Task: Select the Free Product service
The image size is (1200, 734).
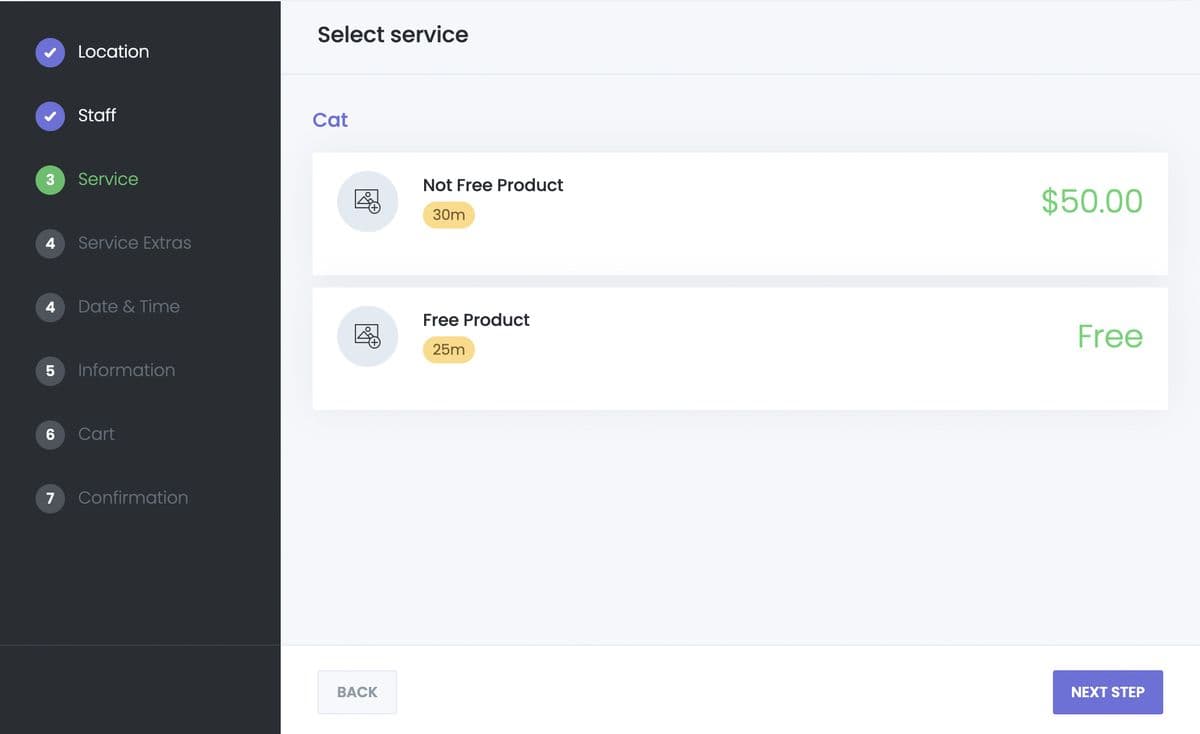Action: pyautogui.click(x=740, y=348)
